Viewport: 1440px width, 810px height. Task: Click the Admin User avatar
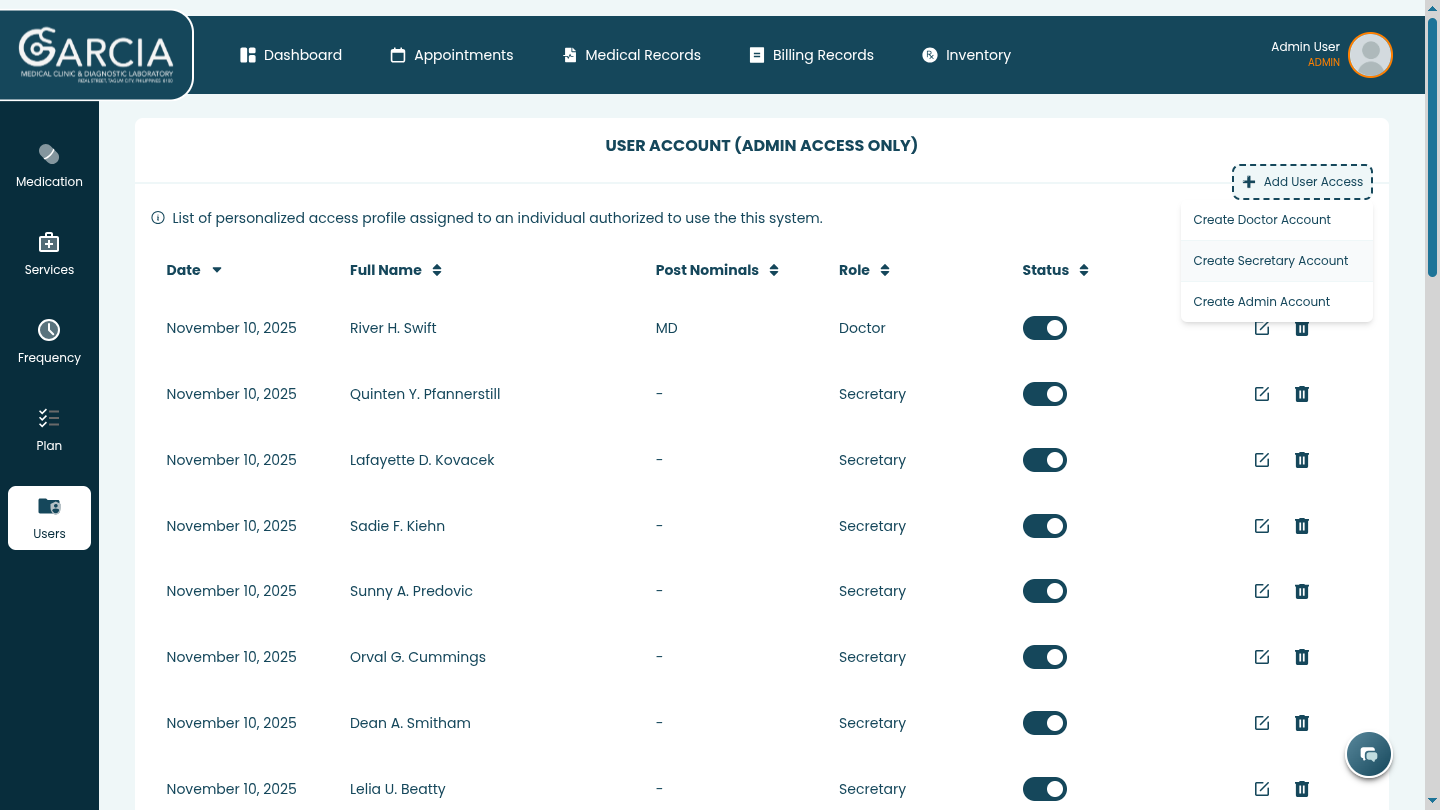1370,55
